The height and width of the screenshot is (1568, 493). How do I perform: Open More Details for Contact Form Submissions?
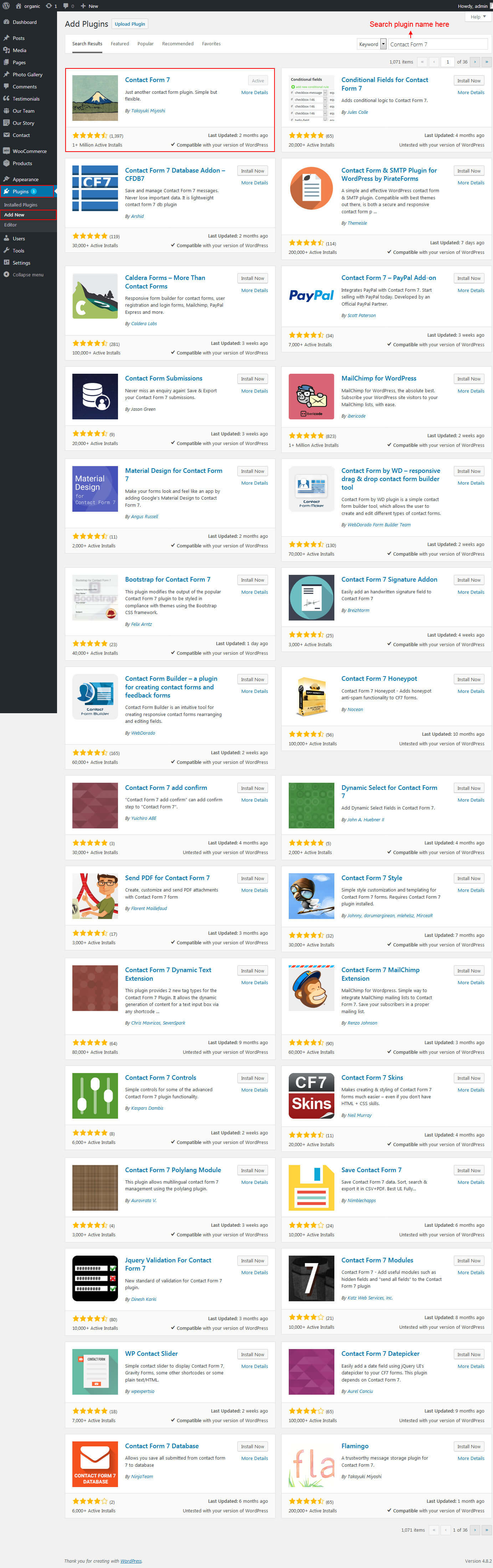(255, 391)
